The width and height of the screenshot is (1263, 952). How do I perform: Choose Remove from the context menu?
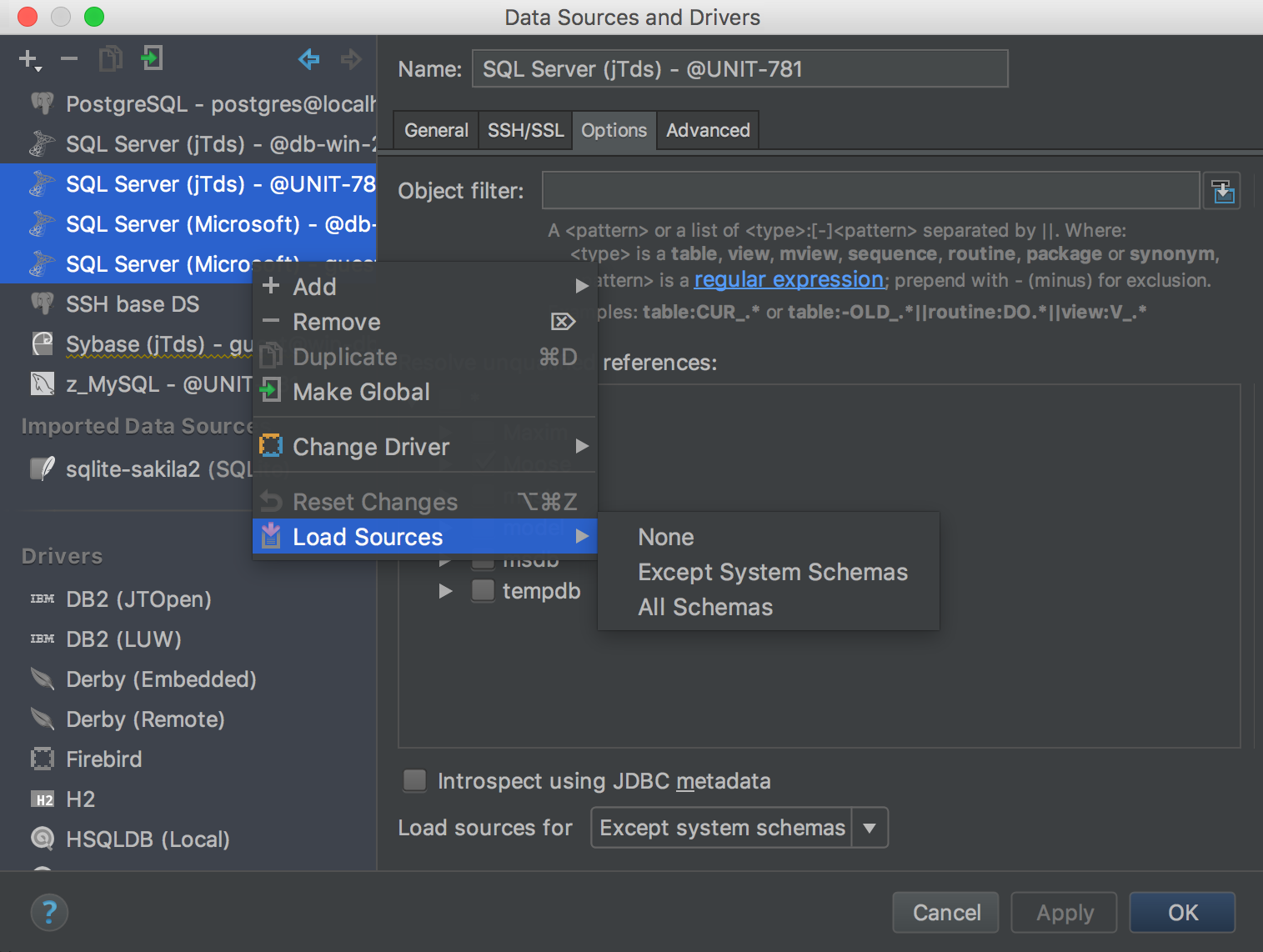[x=425, y=322]
